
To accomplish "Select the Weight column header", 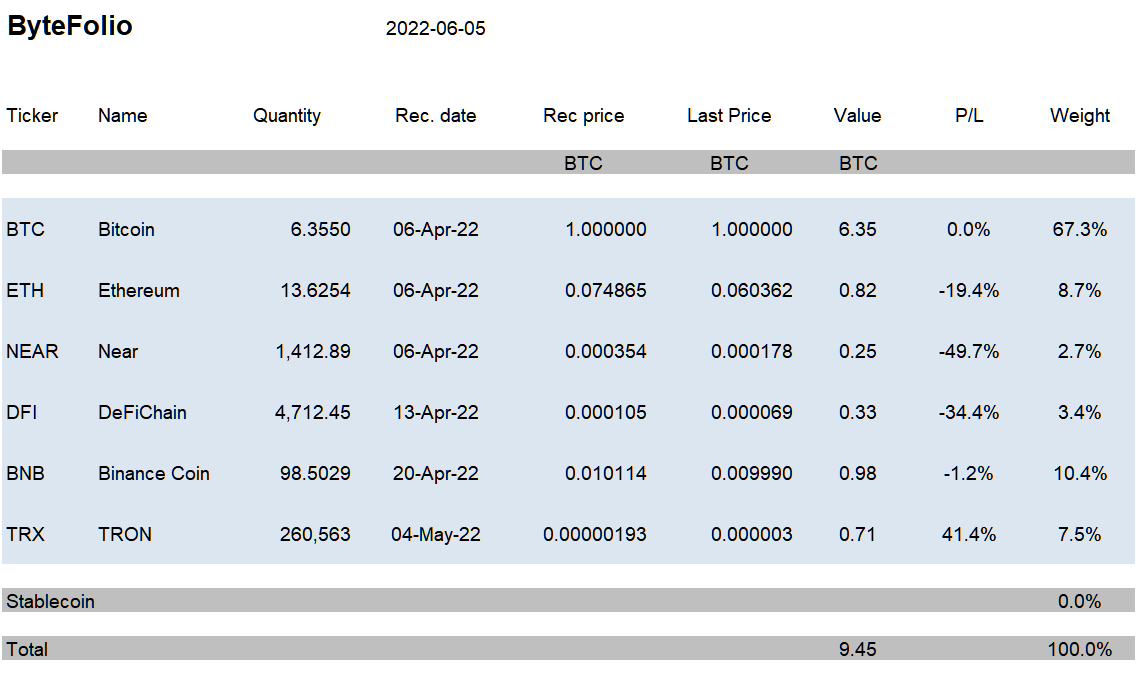I will pyautogui.click(x=1079, y=116).
